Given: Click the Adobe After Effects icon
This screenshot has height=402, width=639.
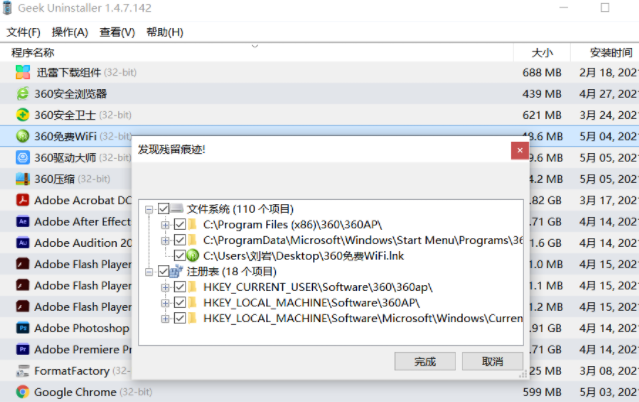Looking at the screenshot, I should click(23, 221).
